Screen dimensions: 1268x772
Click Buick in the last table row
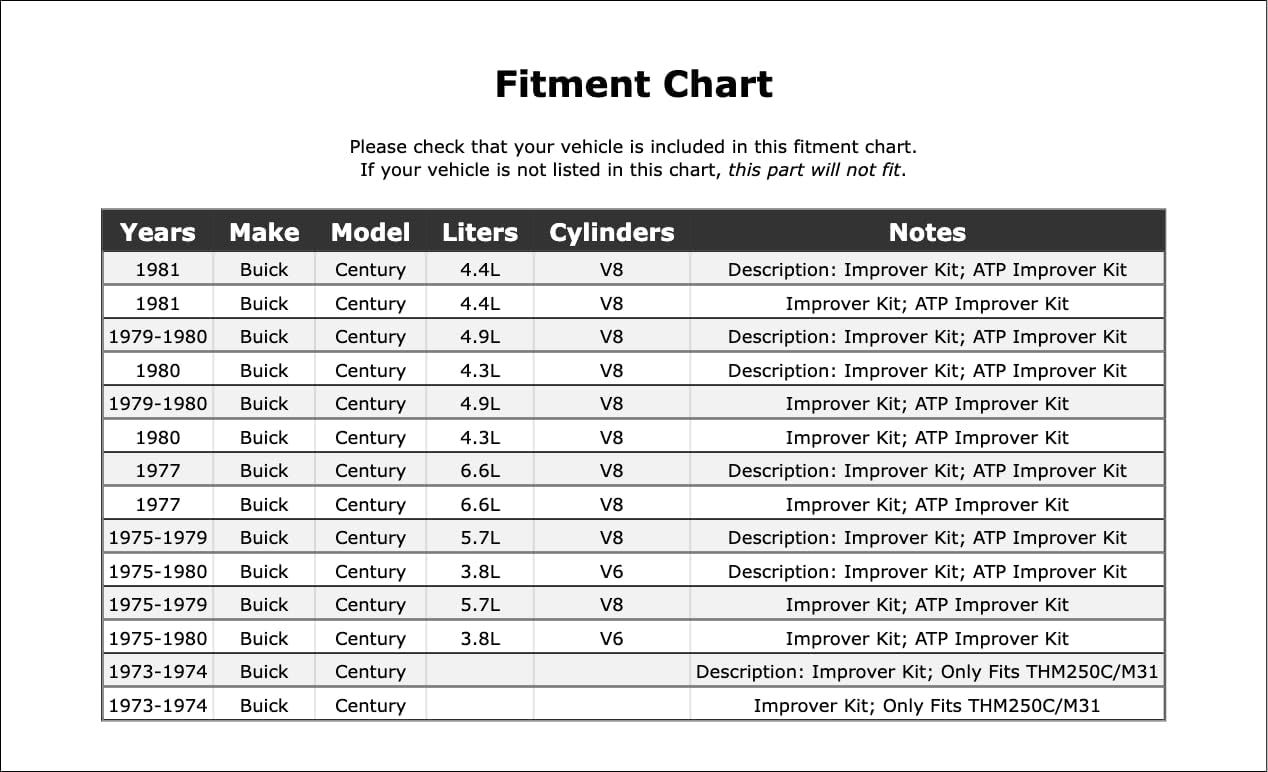(264, 705)
